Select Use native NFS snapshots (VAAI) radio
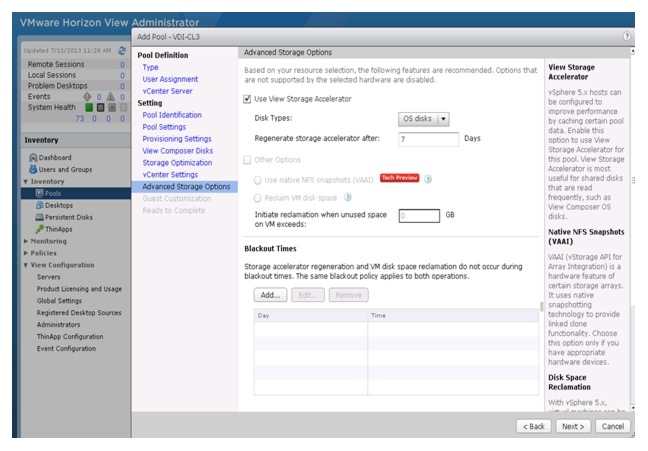The width and height of the screenshot is (648, 451). click(x=257, y=180)
